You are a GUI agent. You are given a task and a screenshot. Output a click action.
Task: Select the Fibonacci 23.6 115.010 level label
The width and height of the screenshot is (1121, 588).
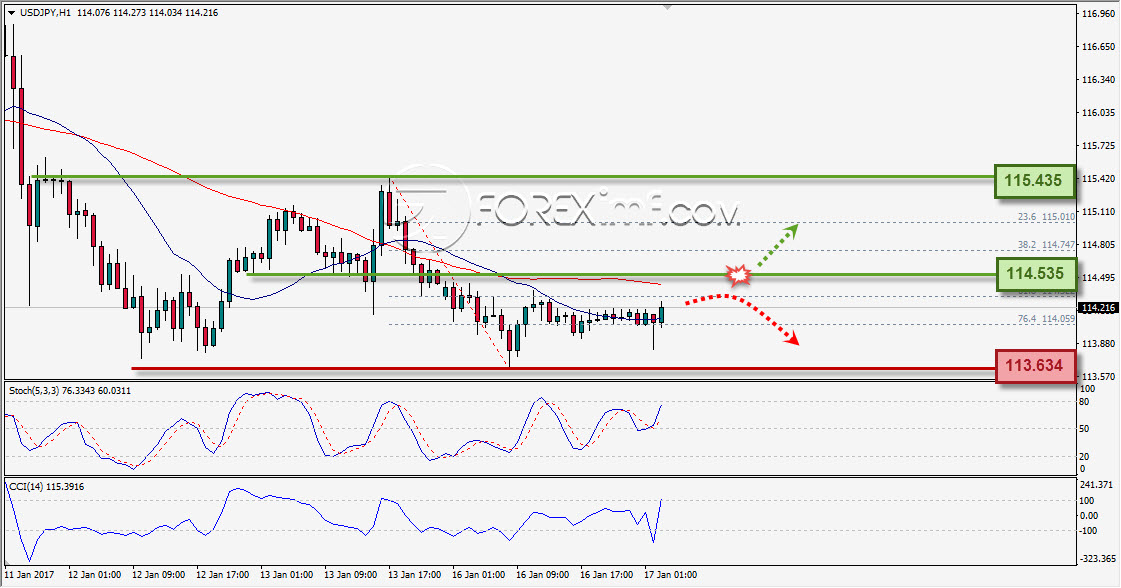pos(1046,216)
